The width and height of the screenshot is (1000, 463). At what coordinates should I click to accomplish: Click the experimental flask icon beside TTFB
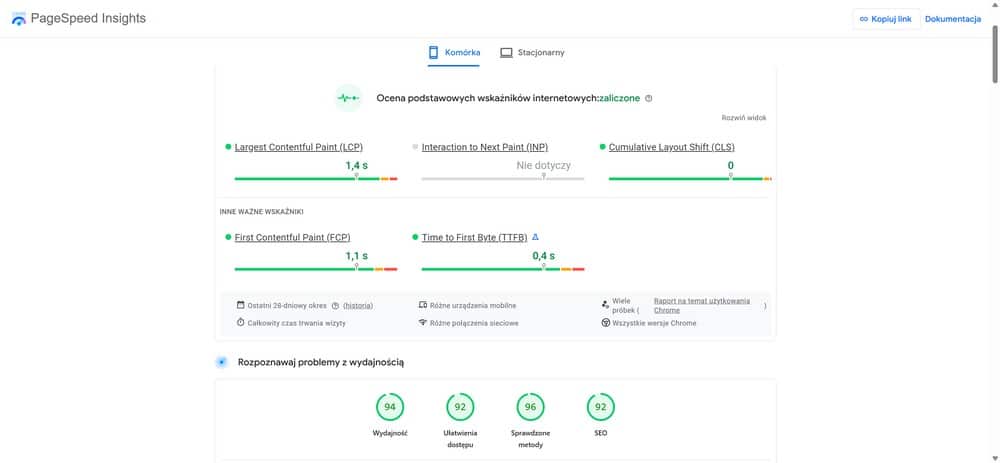[x=535, y=237]
